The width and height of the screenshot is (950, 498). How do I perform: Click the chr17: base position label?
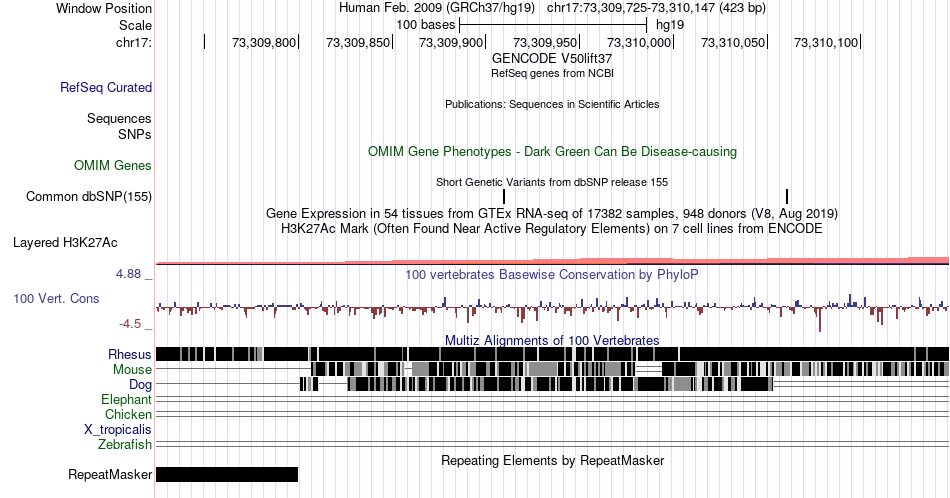pyautogui.click(x=133, y=42)
